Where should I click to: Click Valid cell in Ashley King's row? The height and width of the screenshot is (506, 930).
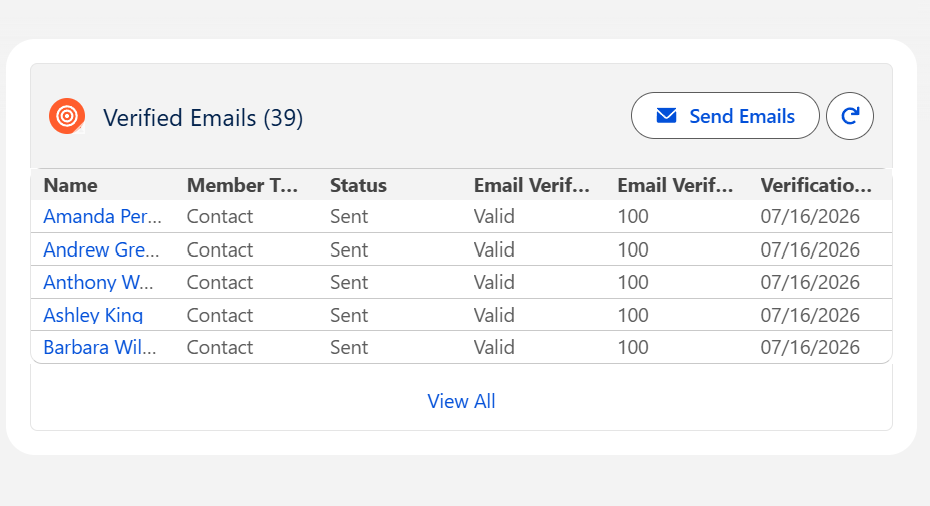tap(494, 315)
